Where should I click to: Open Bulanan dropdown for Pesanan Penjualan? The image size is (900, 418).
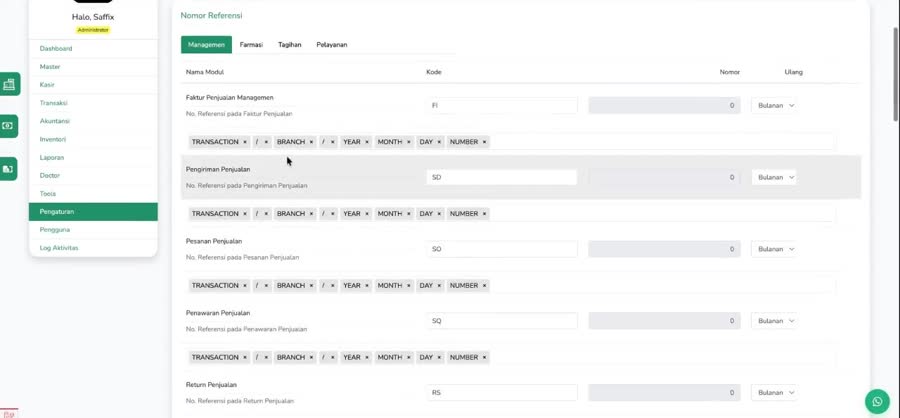[774, 249]
